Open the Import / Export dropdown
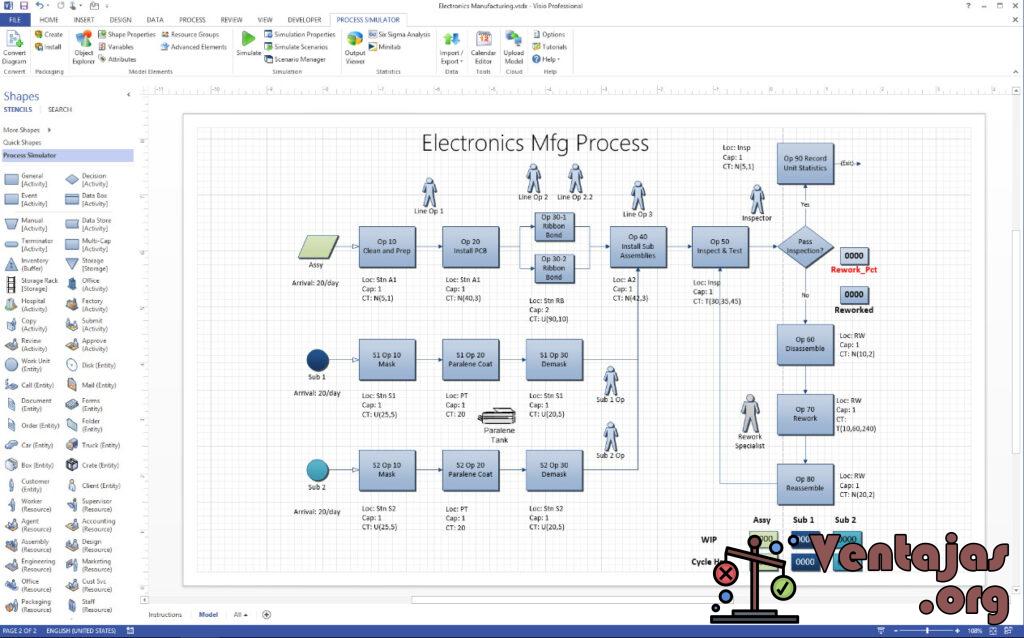The height and width of the screenshot is (638, 1024). click(x=451, y=48)
